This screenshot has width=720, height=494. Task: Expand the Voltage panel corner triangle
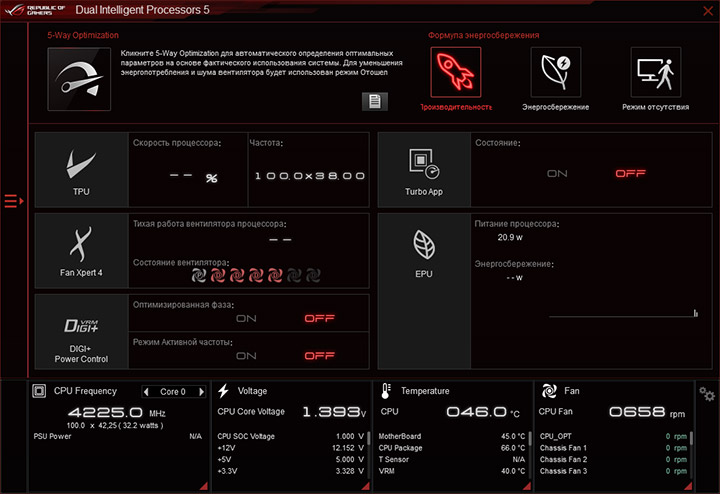366,486
